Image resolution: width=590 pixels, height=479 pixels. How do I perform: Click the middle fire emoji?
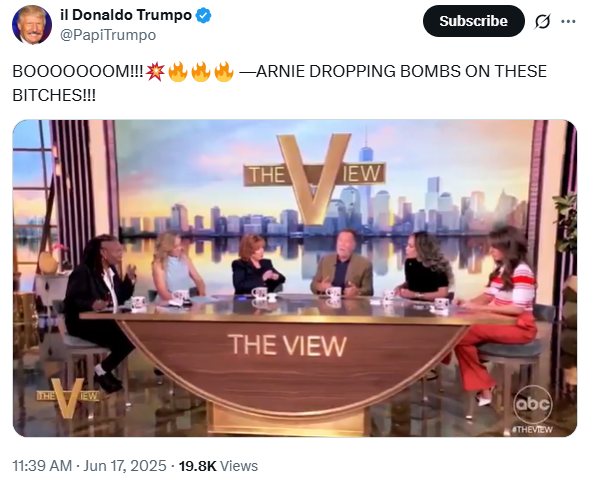(x=201, y=71)
